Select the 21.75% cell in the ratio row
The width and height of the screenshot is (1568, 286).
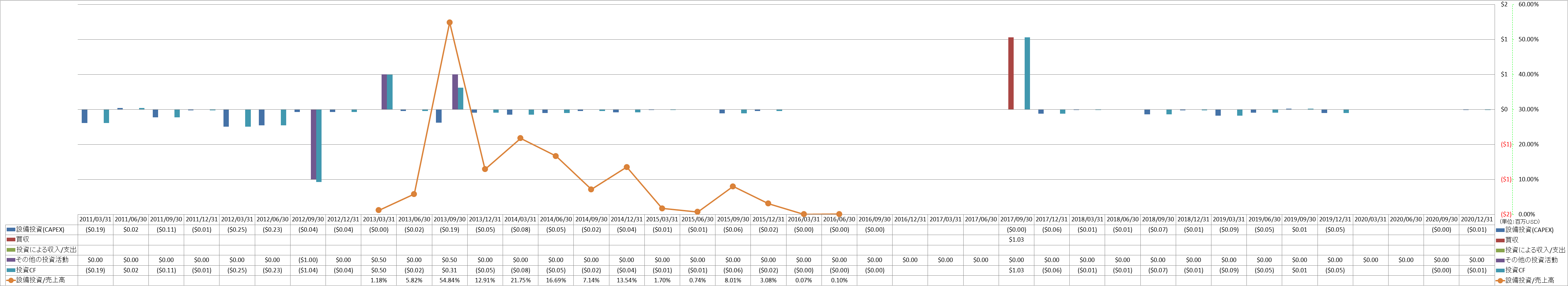point(520,281)
